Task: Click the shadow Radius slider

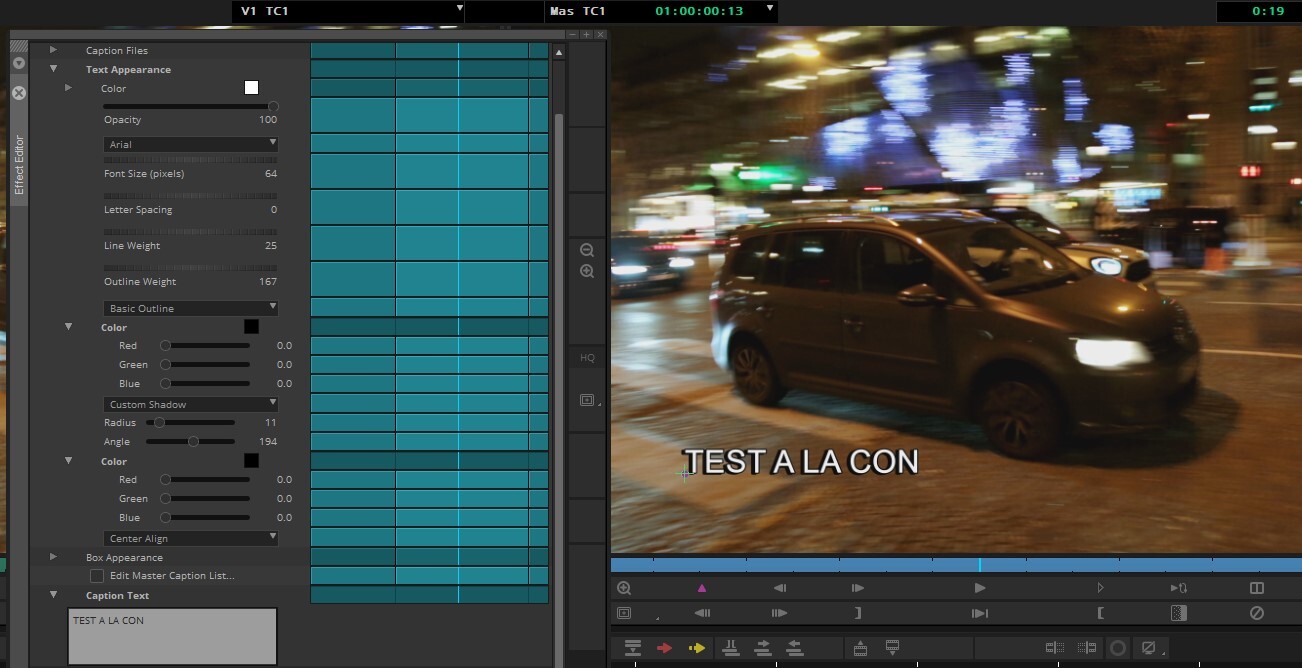Action: 190,422
